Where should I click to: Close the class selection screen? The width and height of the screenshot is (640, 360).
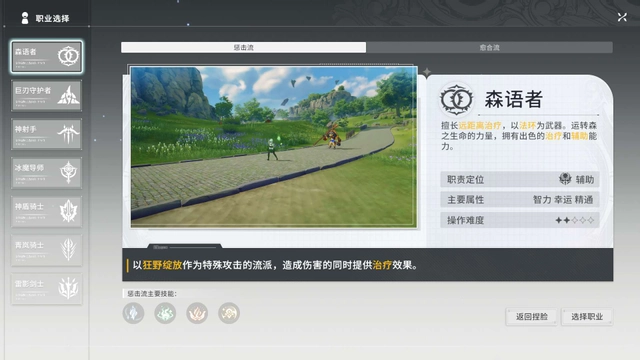[x=622, y=17]
